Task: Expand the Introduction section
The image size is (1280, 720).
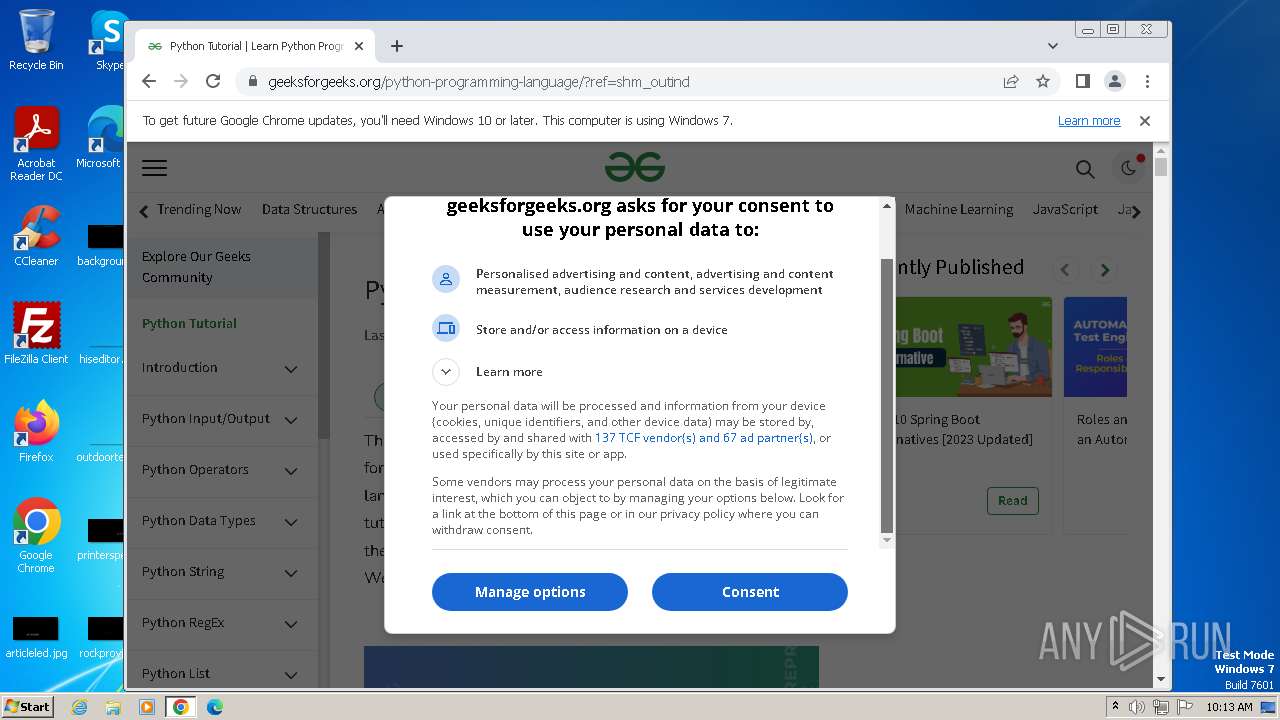Action: coord(291,369)
